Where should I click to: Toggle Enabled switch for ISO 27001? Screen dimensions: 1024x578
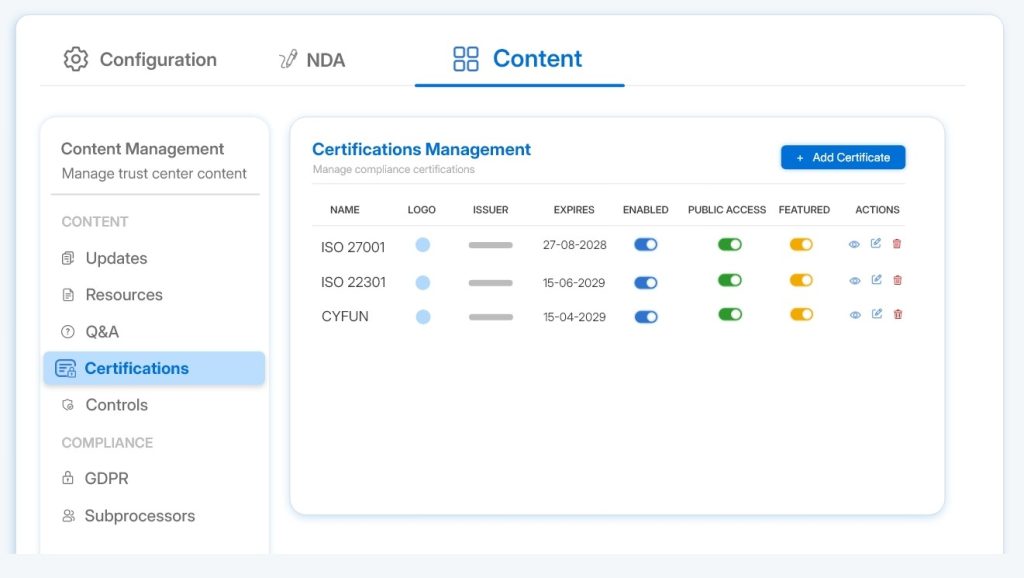(646, 244)
